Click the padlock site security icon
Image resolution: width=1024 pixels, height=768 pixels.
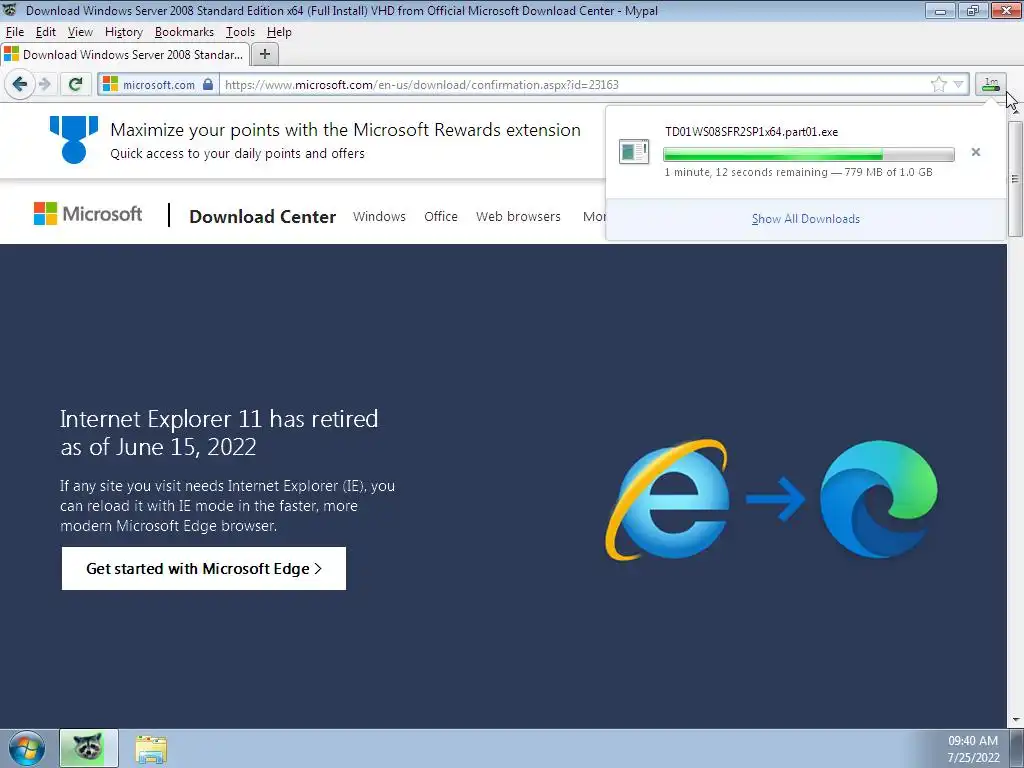(x=208, y=84)
